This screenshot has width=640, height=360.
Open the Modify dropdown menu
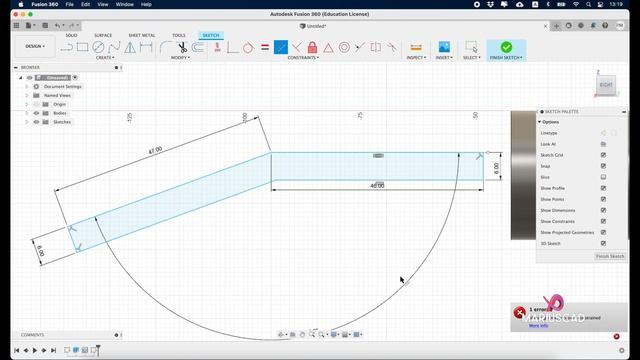tap(180, 58)
